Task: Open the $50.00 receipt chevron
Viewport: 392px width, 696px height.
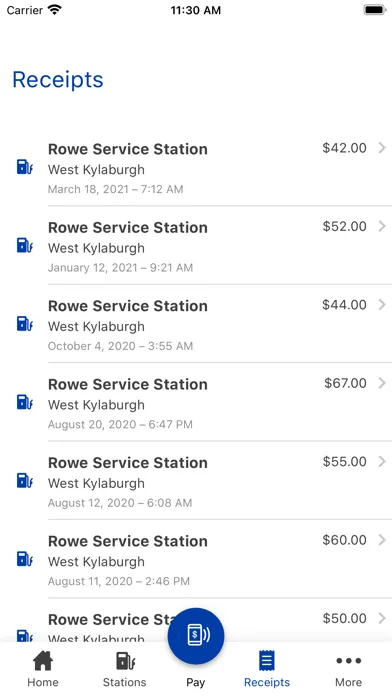Action: (x=382, y=618)
